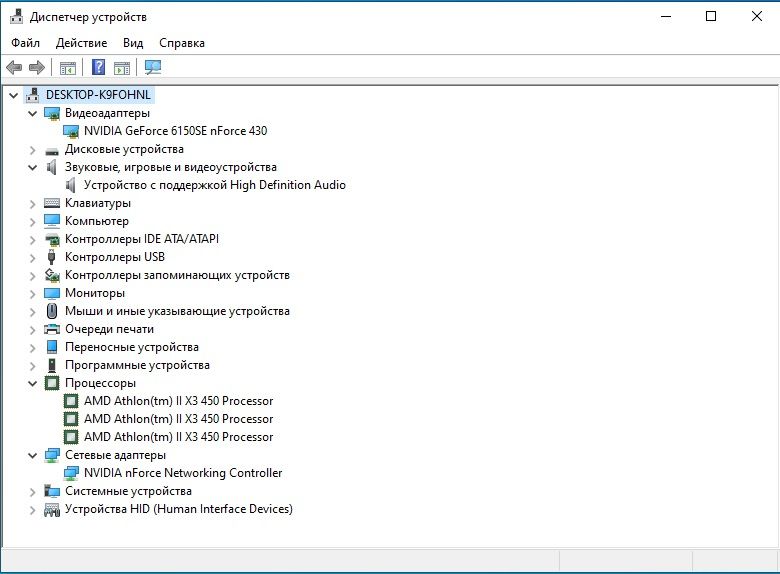Collapse the Процессоры category
Viewport: 780px width, 574px height.
[x=32, y=383]
